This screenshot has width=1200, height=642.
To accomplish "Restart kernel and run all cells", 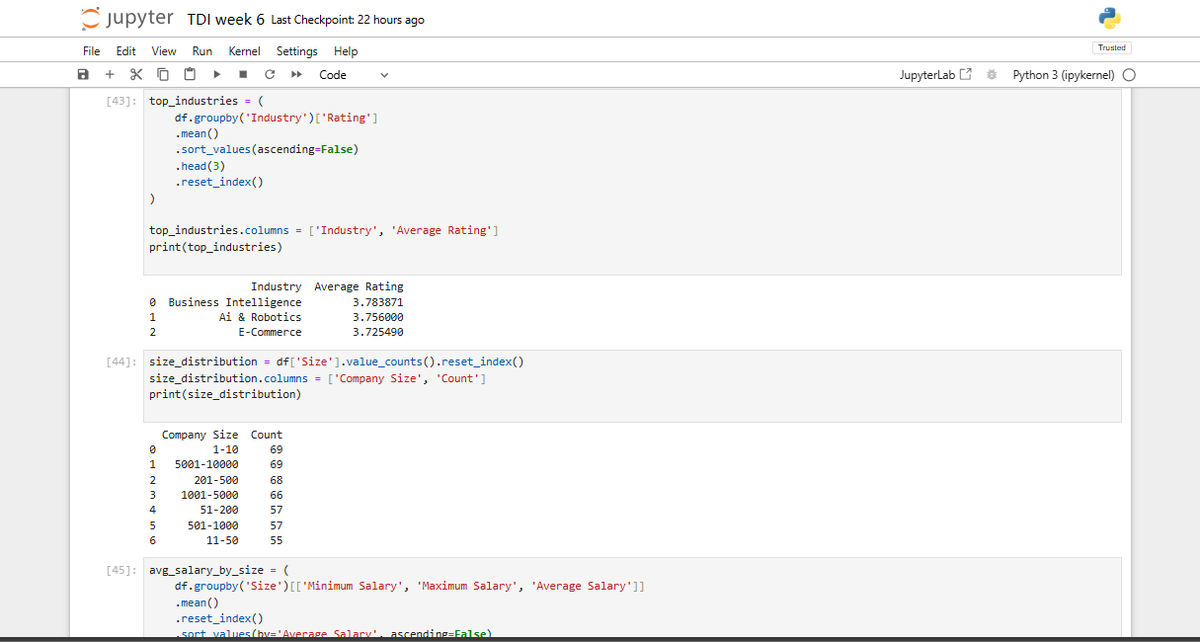I will [x=297, y=75].
